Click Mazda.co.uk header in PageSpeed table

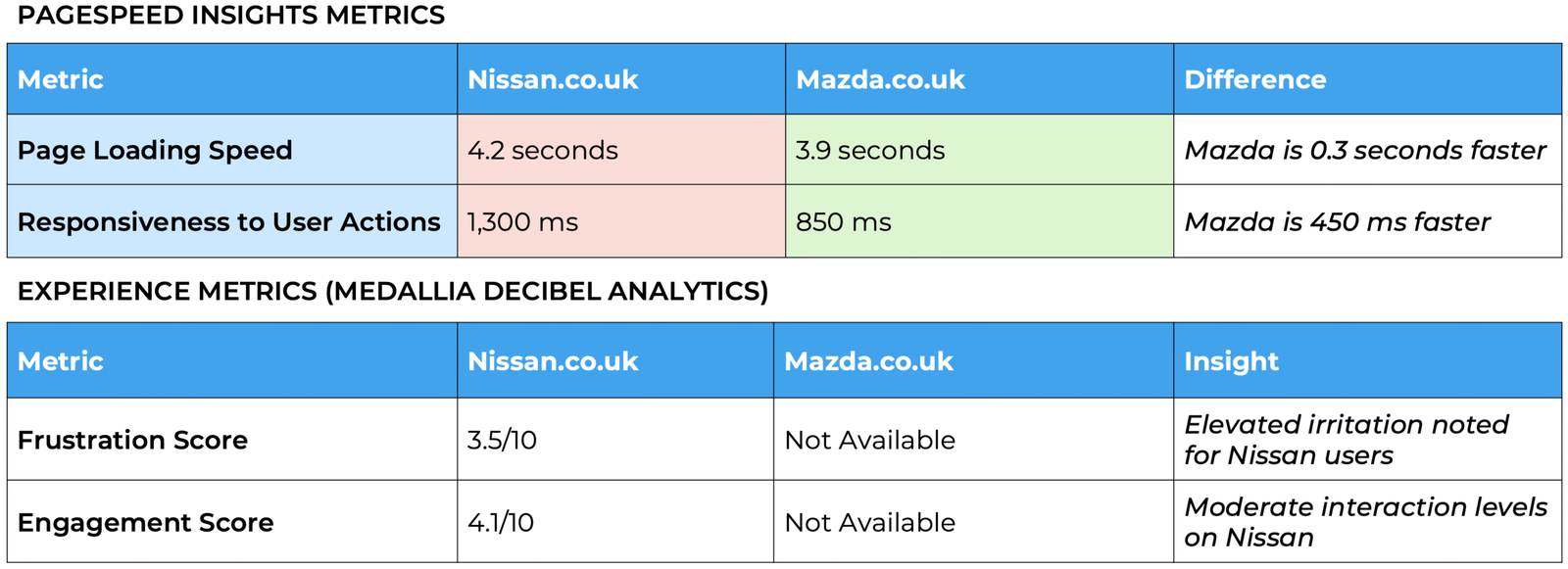pyautogui.click(x=880, y=79)
